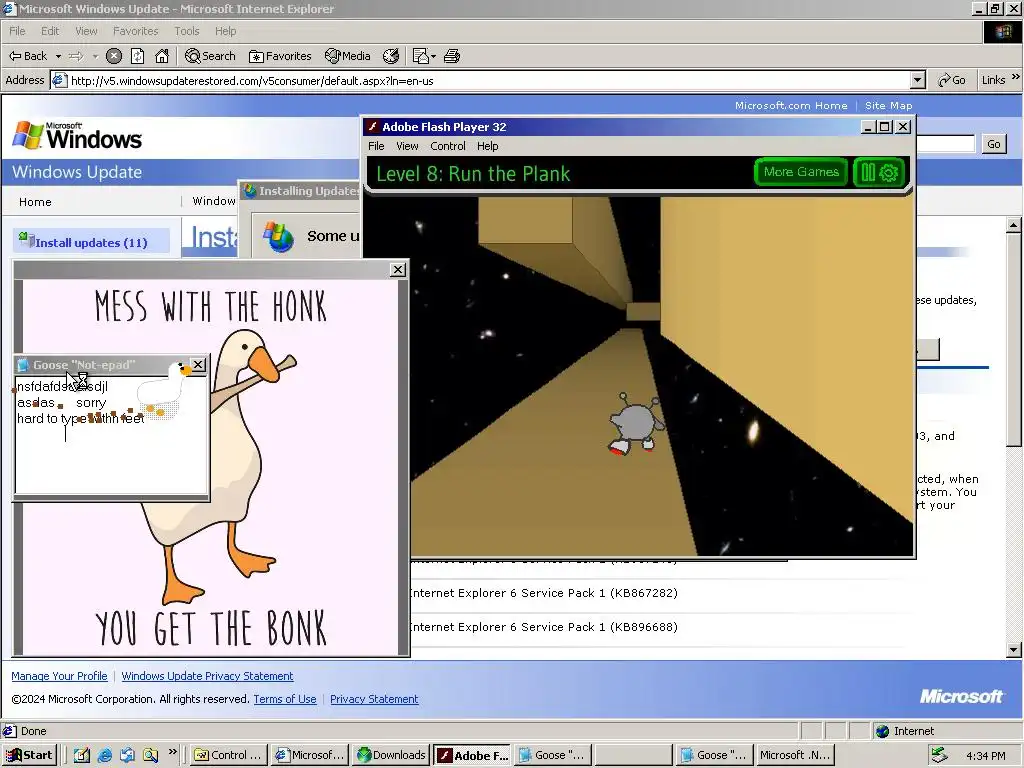Open game settings via the gear icon

[889, 172]
